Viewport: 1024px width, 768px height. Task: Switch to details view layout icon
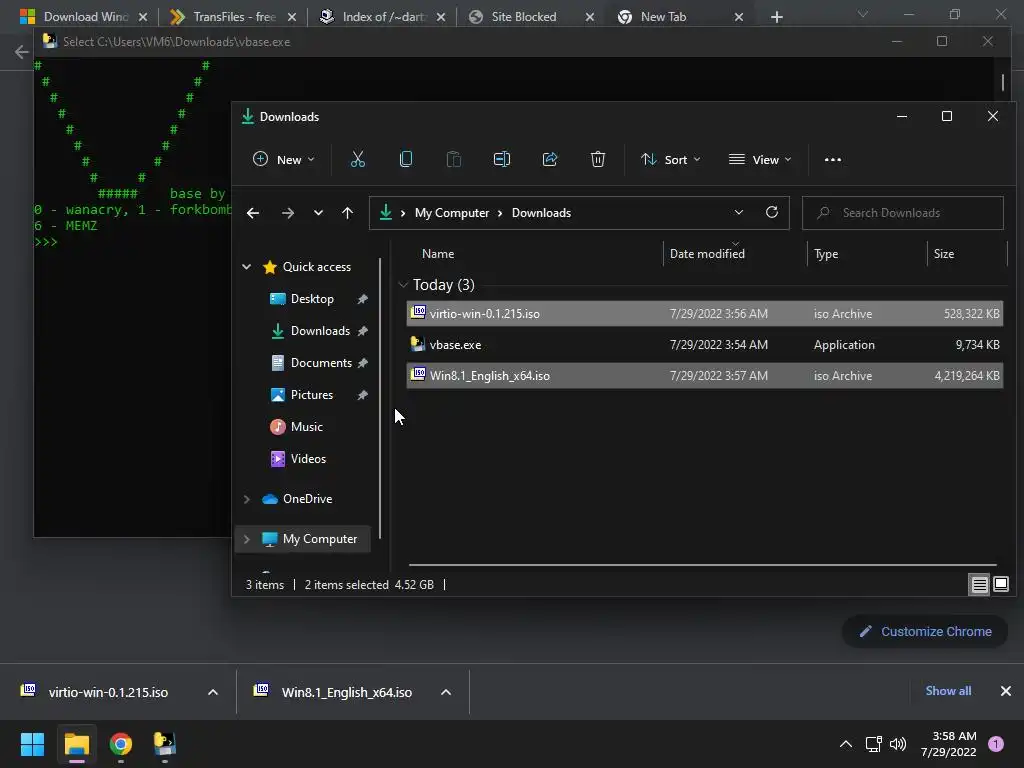click(979, 584)
